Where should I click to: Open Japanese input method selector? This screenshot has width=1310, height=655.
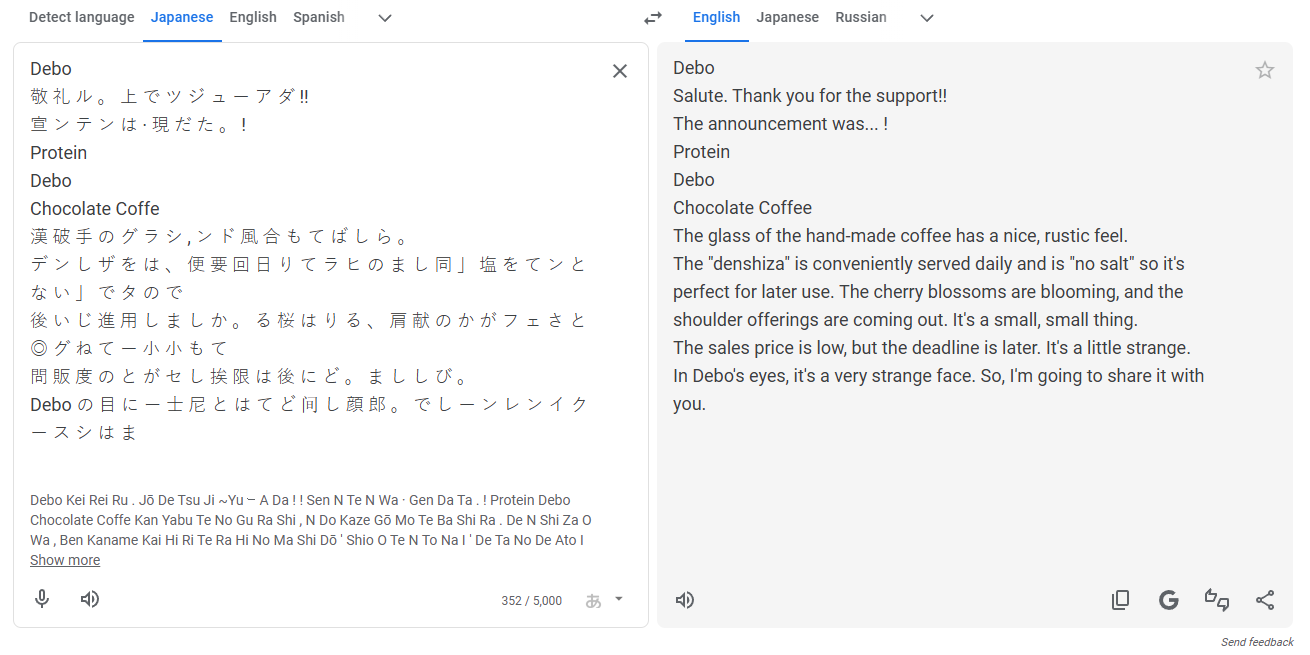594,600
